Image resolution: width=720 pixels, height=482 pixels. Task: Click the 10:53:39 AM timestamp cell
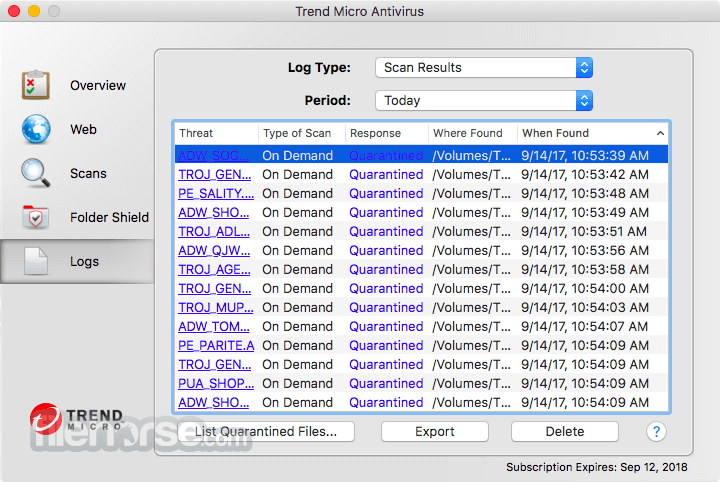point(585,156)
